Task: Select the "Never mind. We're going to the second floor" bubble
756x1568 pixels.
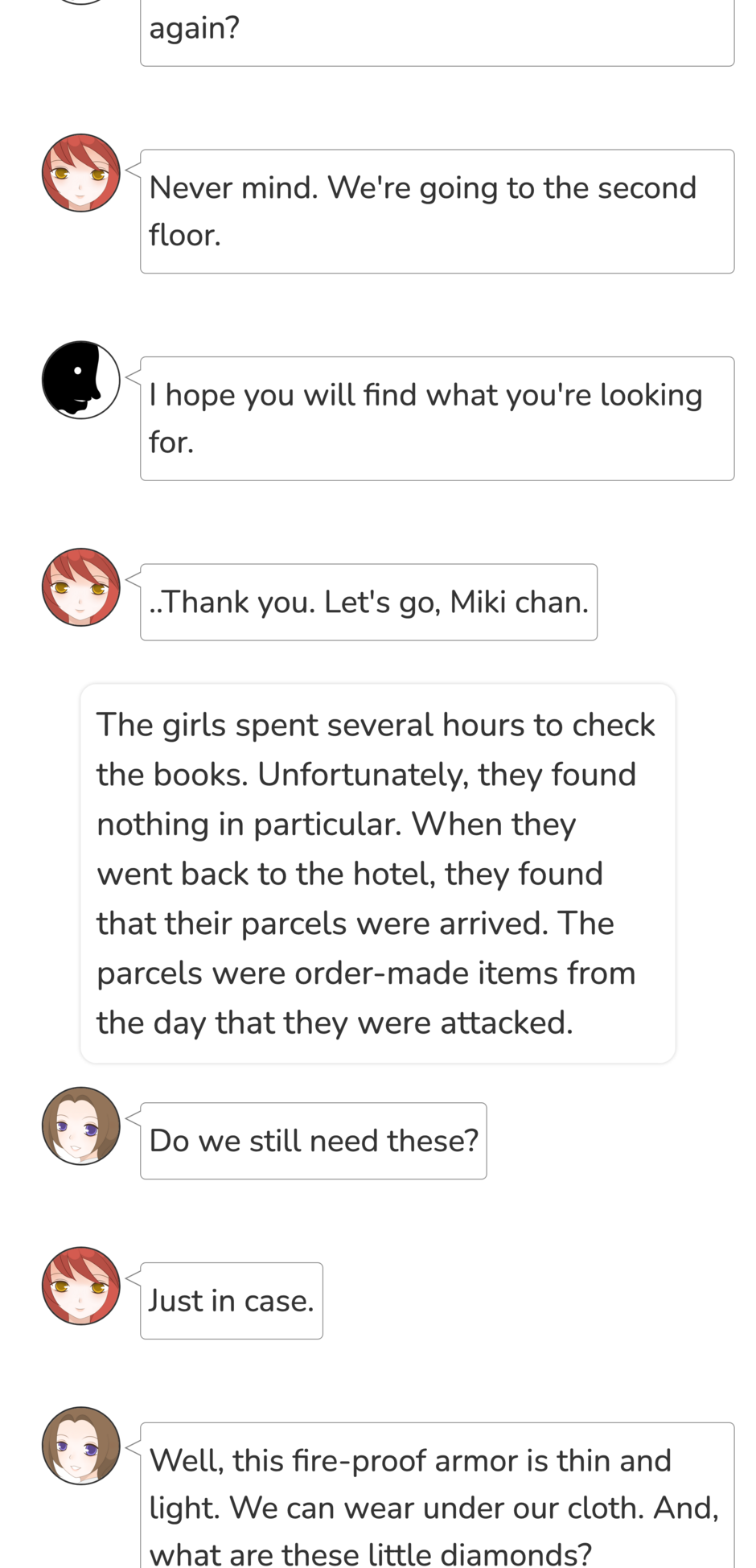Action: click(438, 212)
